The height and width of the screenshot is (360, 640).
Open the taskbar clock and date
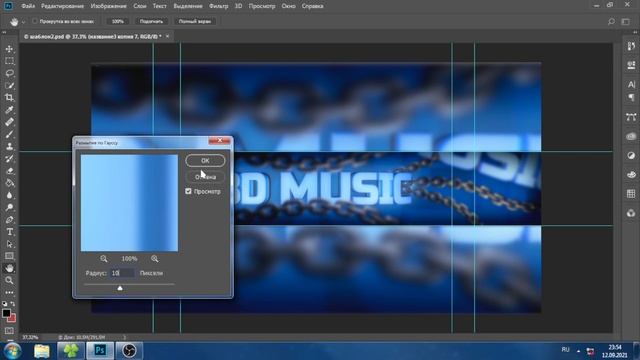(615, 351)
